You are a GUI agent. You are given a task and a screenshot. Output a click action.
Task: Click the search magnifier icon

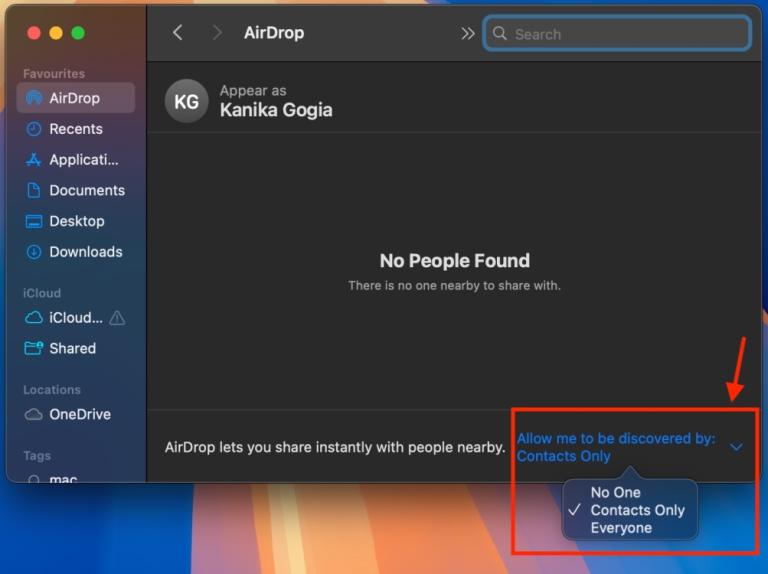[x=500, y=33]
